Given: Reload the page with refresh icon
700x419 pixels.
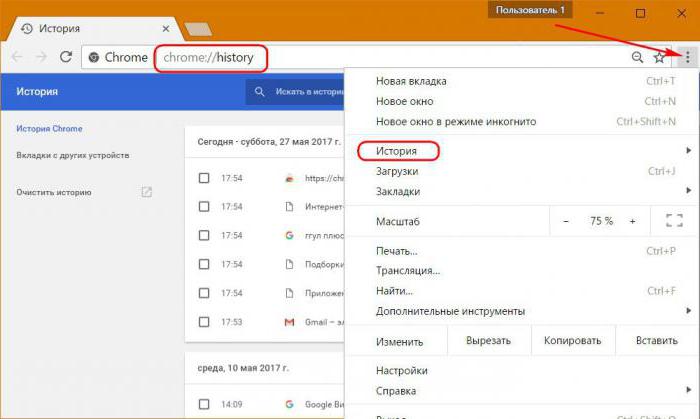Looking at the screenshot, I should pos(66,57).
